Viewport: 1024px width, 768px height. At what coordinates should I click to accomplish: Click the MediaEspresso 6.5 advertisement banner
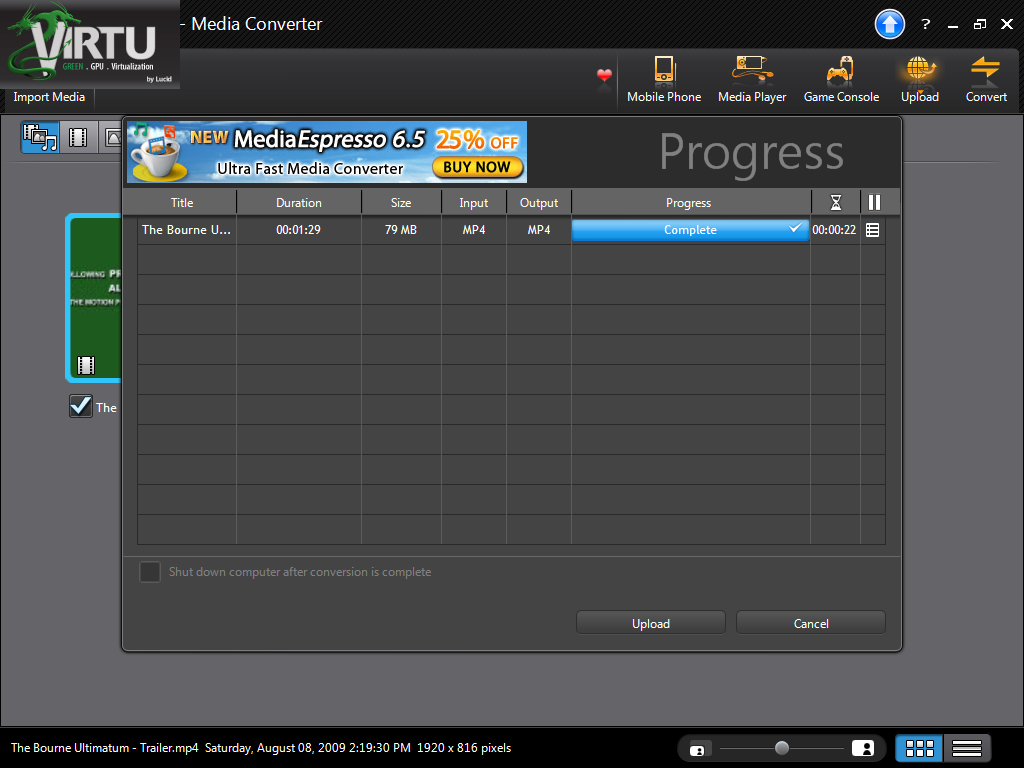pos(327,152)
